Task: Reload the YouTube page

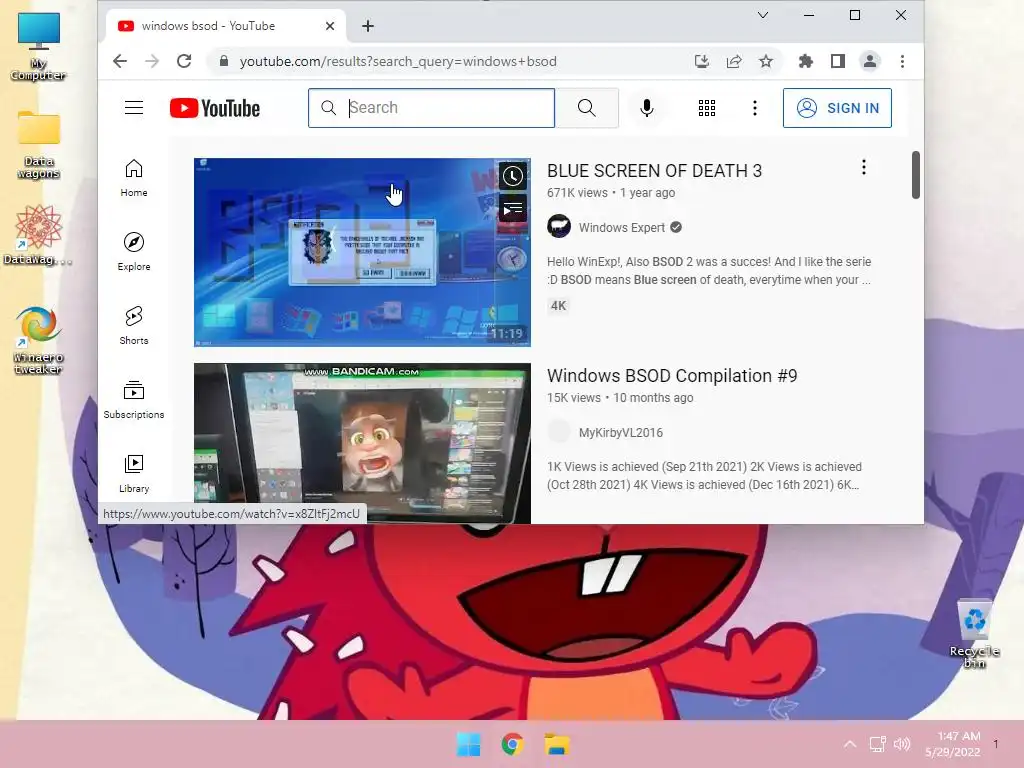Action: pos(184,61)
